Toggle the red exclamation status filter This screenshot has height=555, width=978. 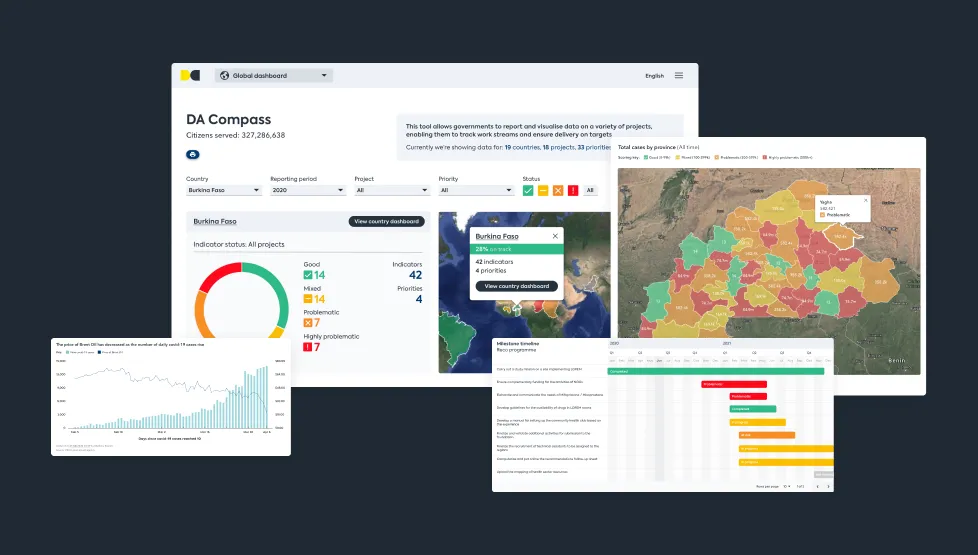pos(573,190)
